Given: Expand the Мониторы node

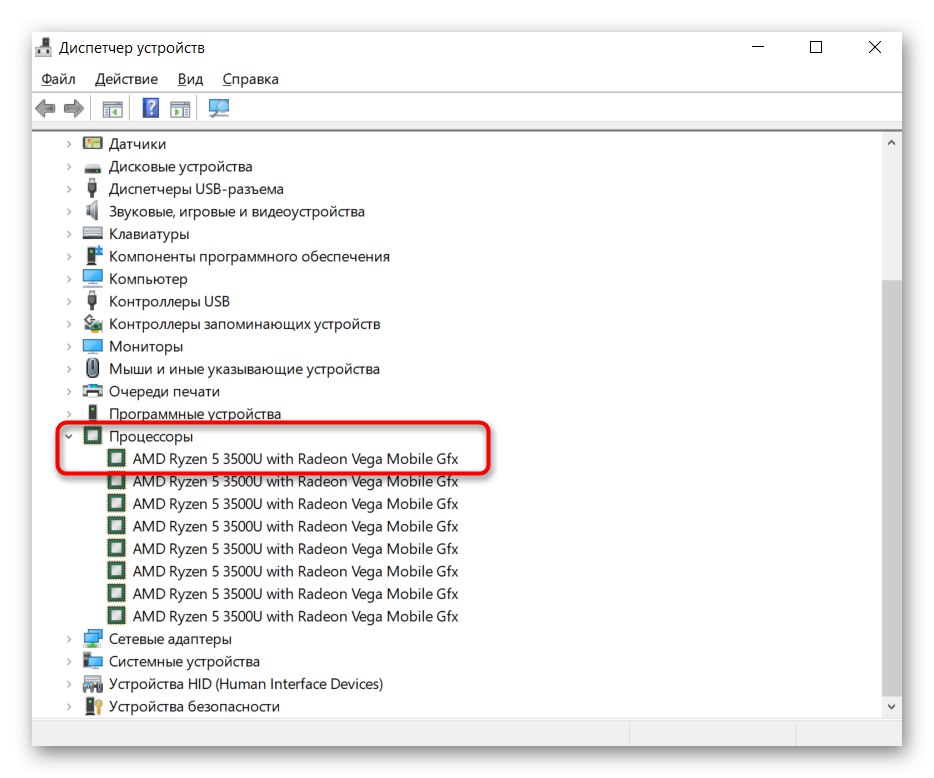Looking at the screenshot, I should (69, 346).
